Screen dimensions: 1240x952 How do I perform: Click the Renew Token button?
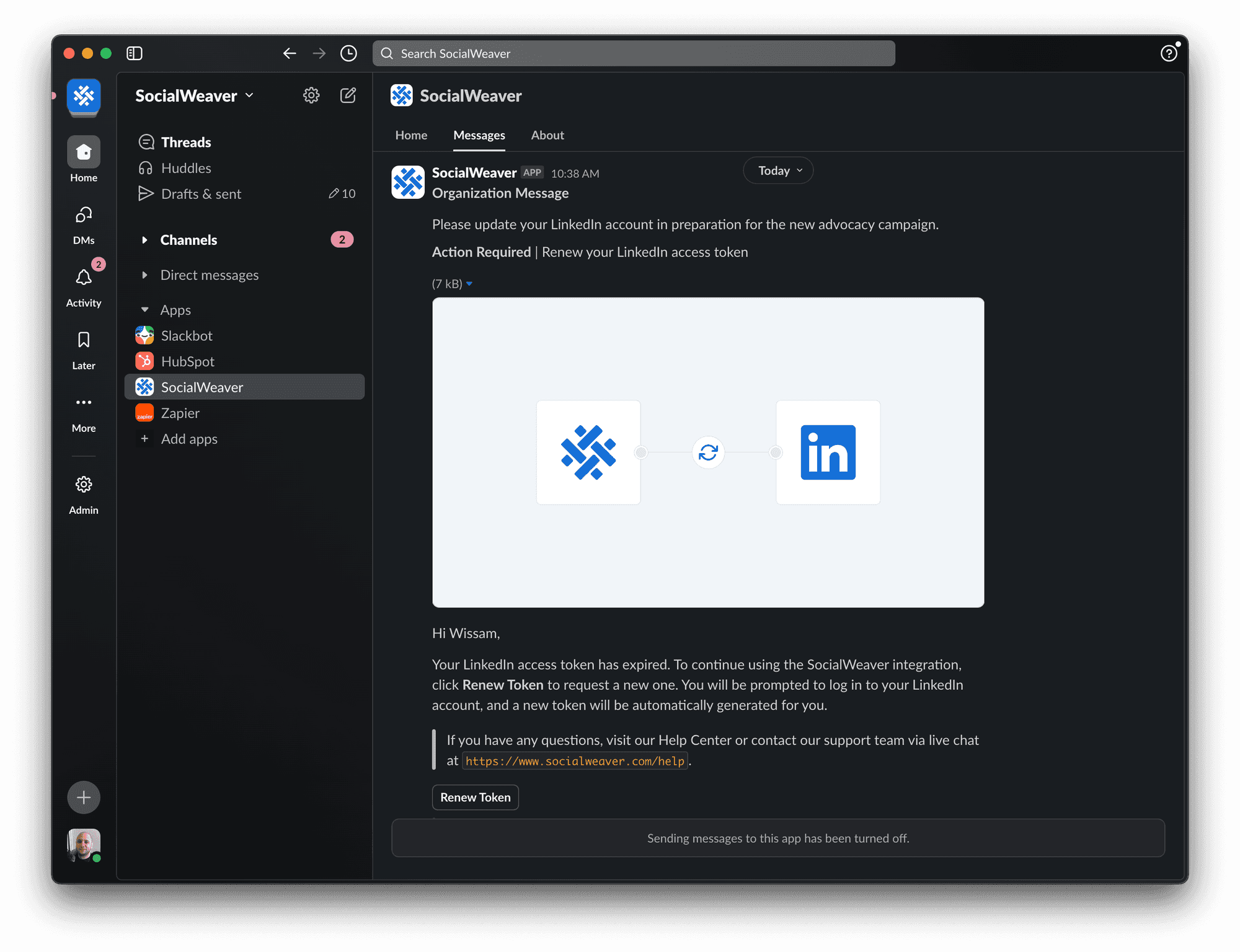pos(475,798)
